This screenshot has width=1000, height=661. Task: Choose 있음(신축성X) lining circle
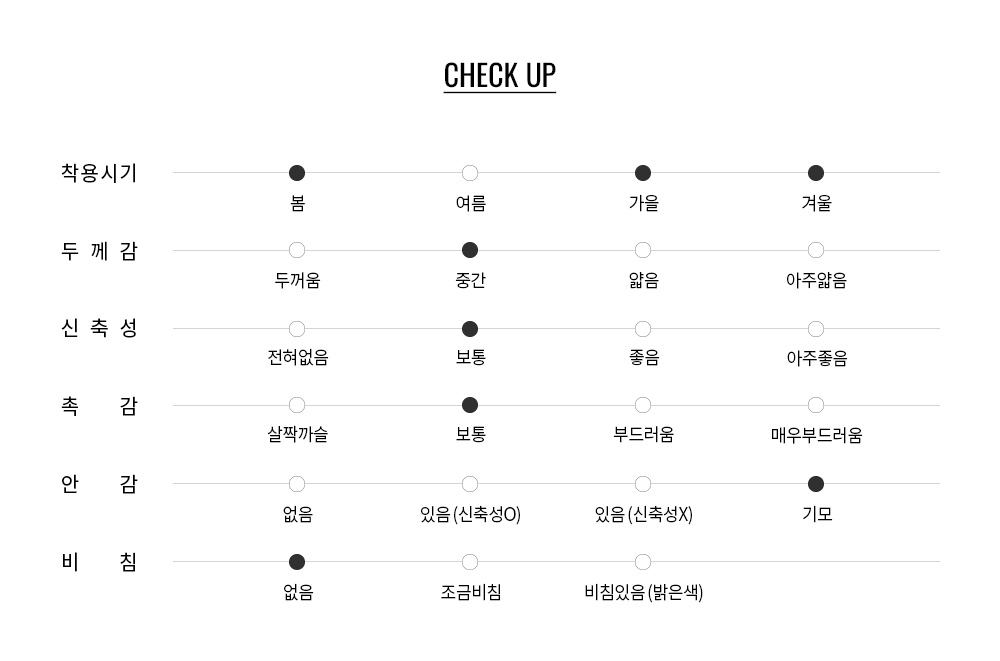click(x=643, y=484)
